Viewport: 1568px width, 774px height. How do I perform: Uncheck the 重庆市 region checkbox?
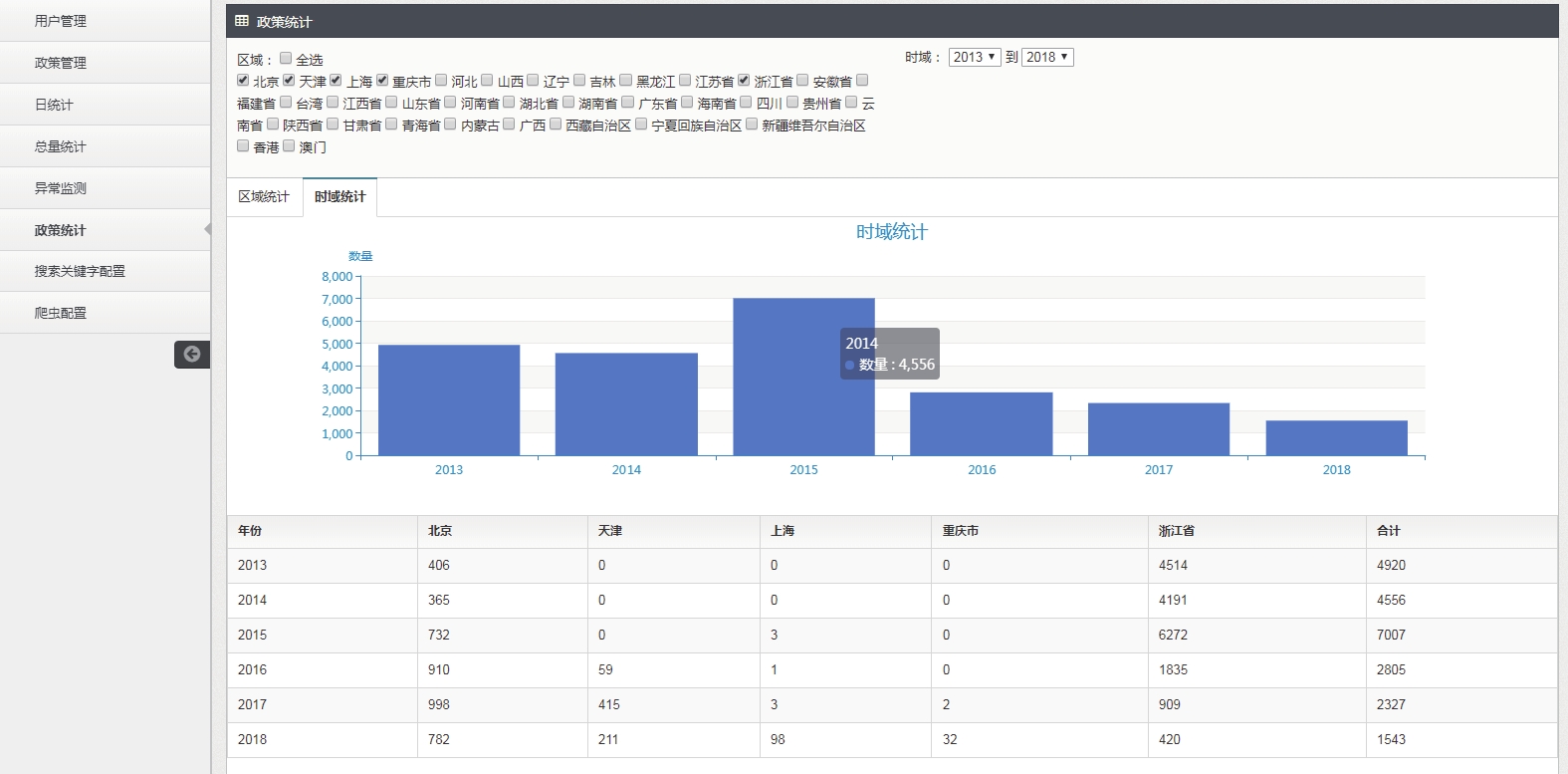(382, 80)
